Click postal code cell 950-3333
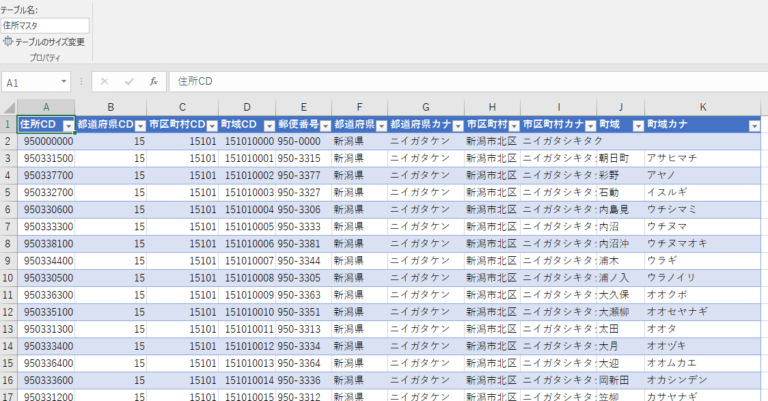The width and height of the screenshot is (768, 401). point(304,227)
